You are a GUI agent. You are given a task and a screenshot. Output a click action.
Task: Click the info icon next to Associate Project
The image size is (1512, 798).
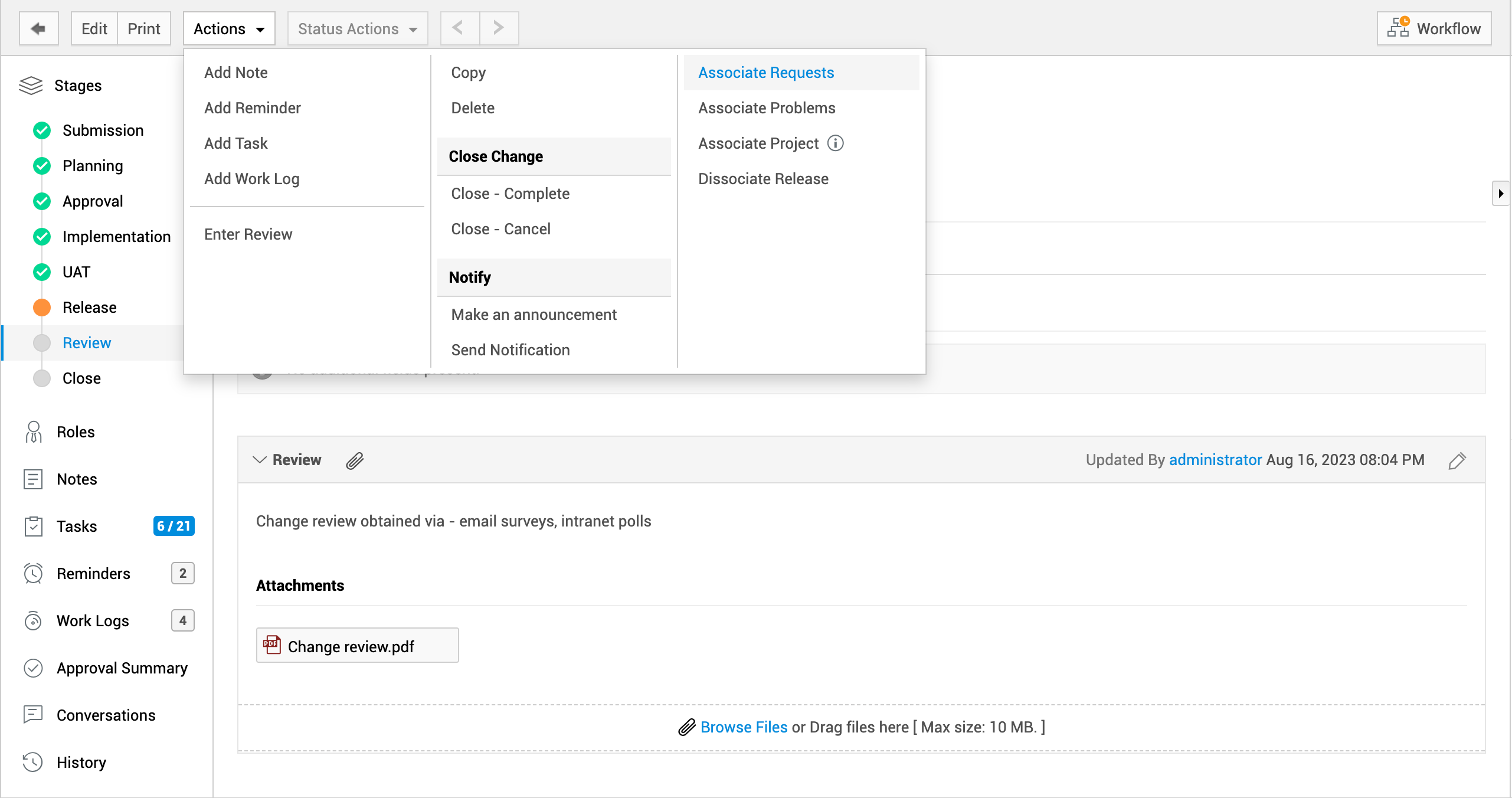[x=835, y=143]
